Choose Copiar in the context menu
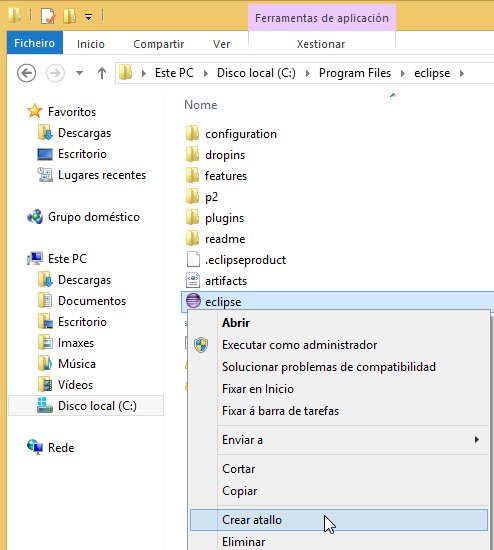 [x=239, y=491]
